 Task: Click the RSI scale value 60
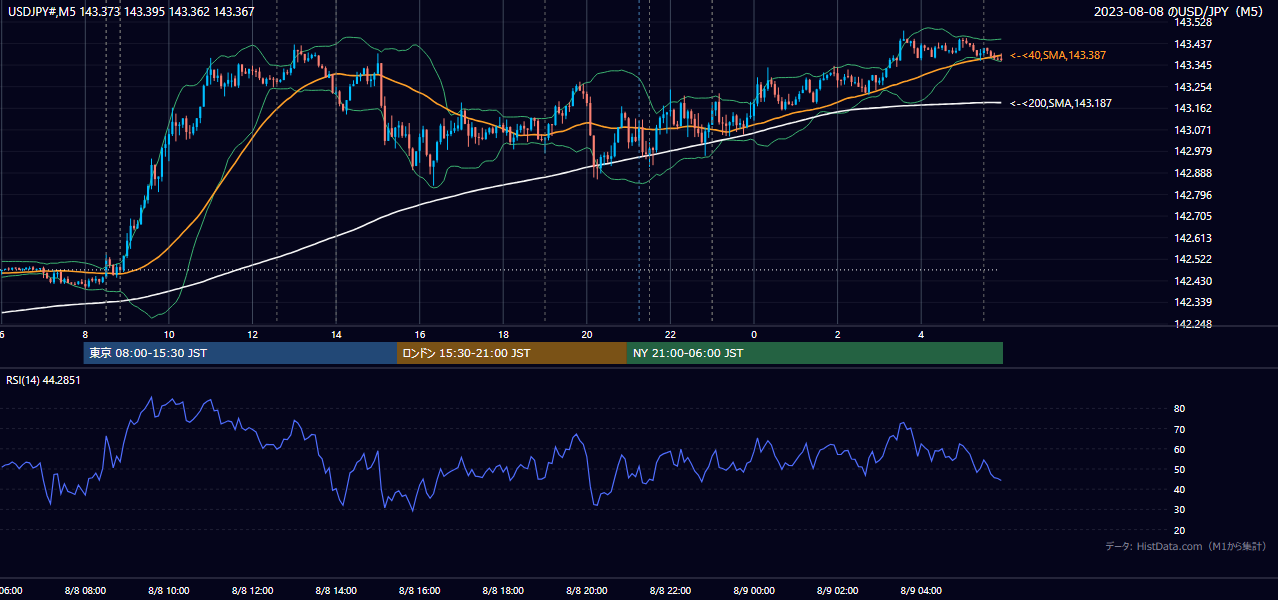[1180, 449]
